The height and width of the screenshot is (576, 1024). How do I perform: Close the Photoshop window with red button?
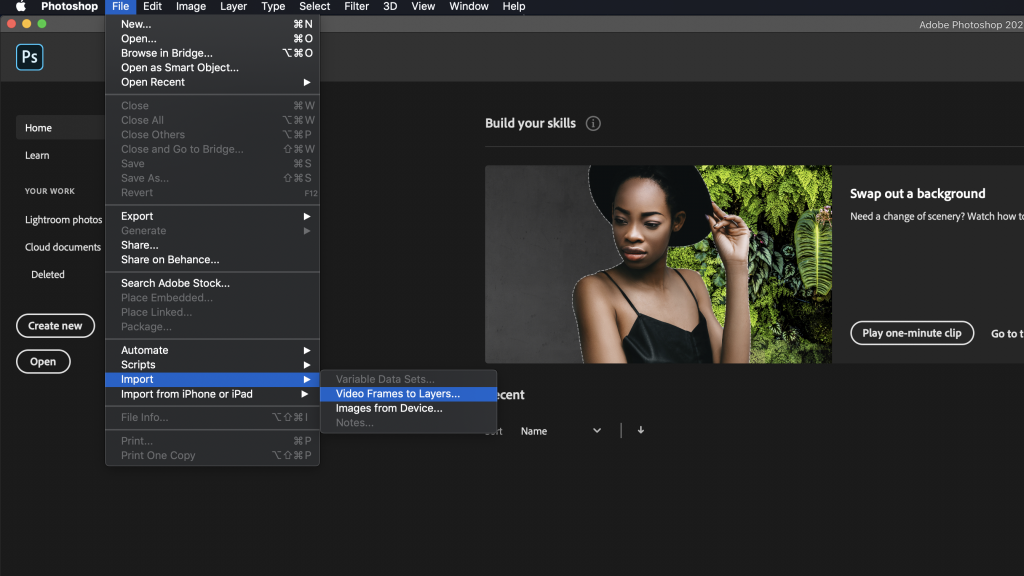tap(11, 24)
